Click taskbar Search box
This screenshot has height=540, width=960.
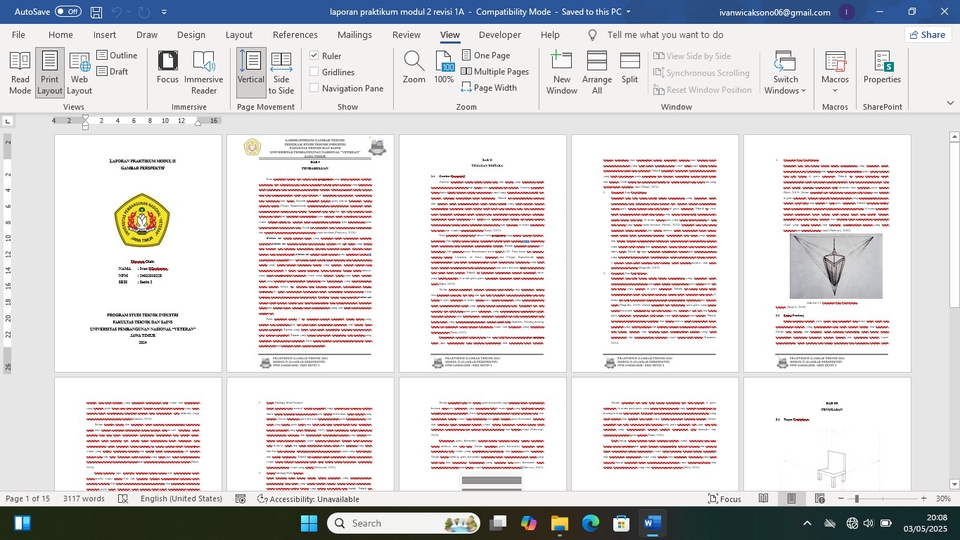[x=404, y=523]
